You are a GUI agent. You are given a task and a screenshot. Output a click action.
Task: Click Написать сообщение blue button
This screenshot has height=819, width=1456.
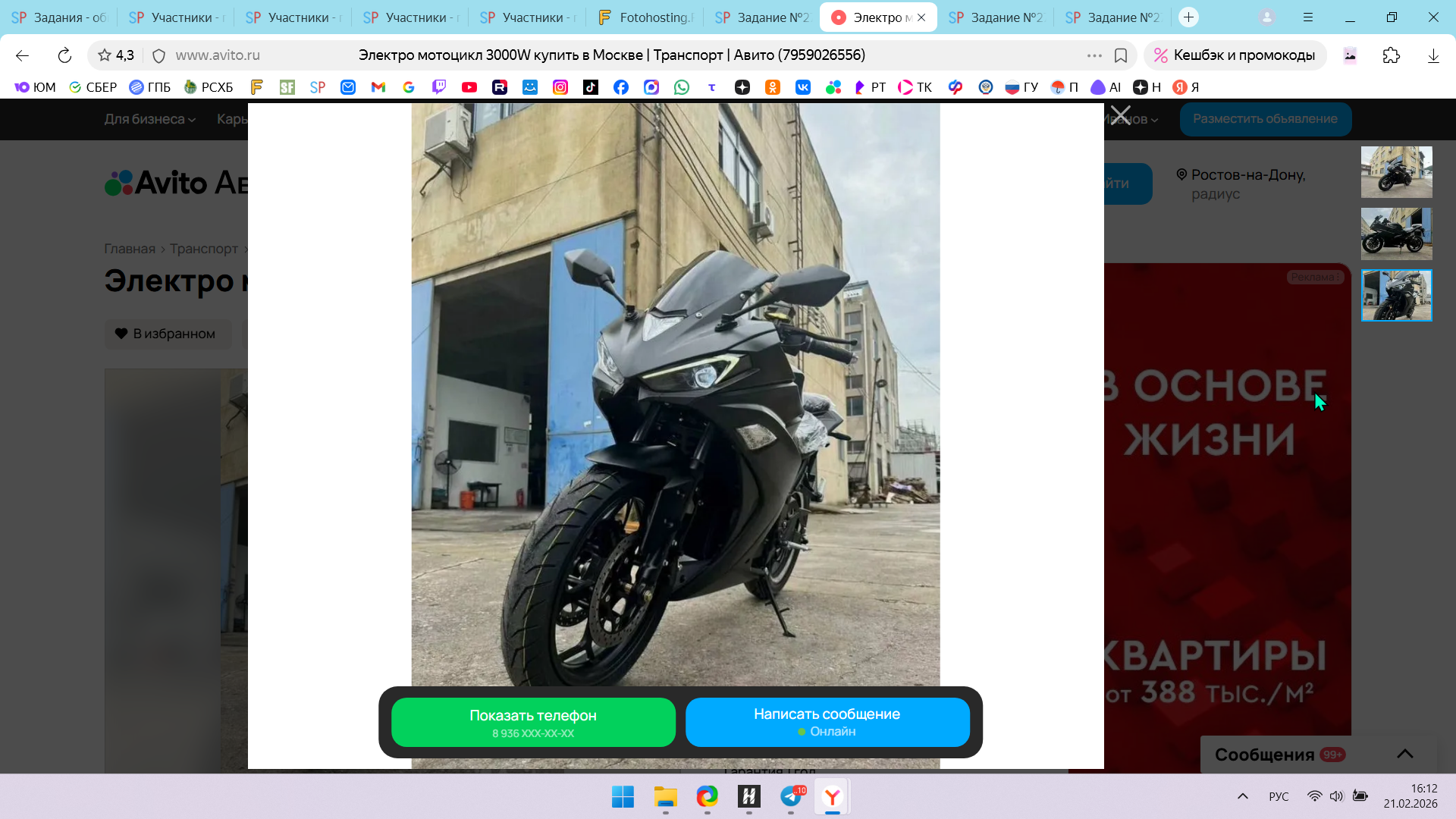point(827,722)
